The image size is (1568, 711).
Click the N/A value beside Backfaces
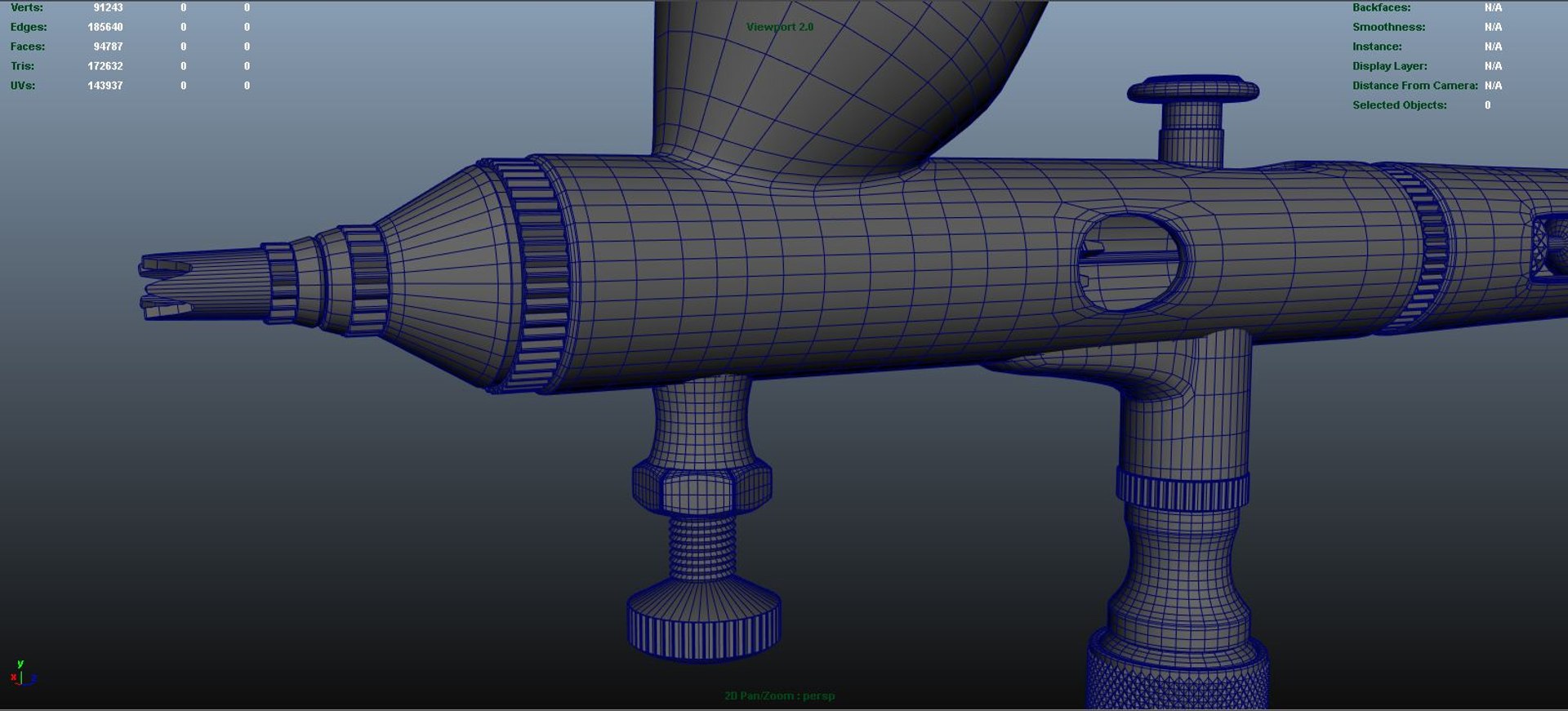[1493, 7]
